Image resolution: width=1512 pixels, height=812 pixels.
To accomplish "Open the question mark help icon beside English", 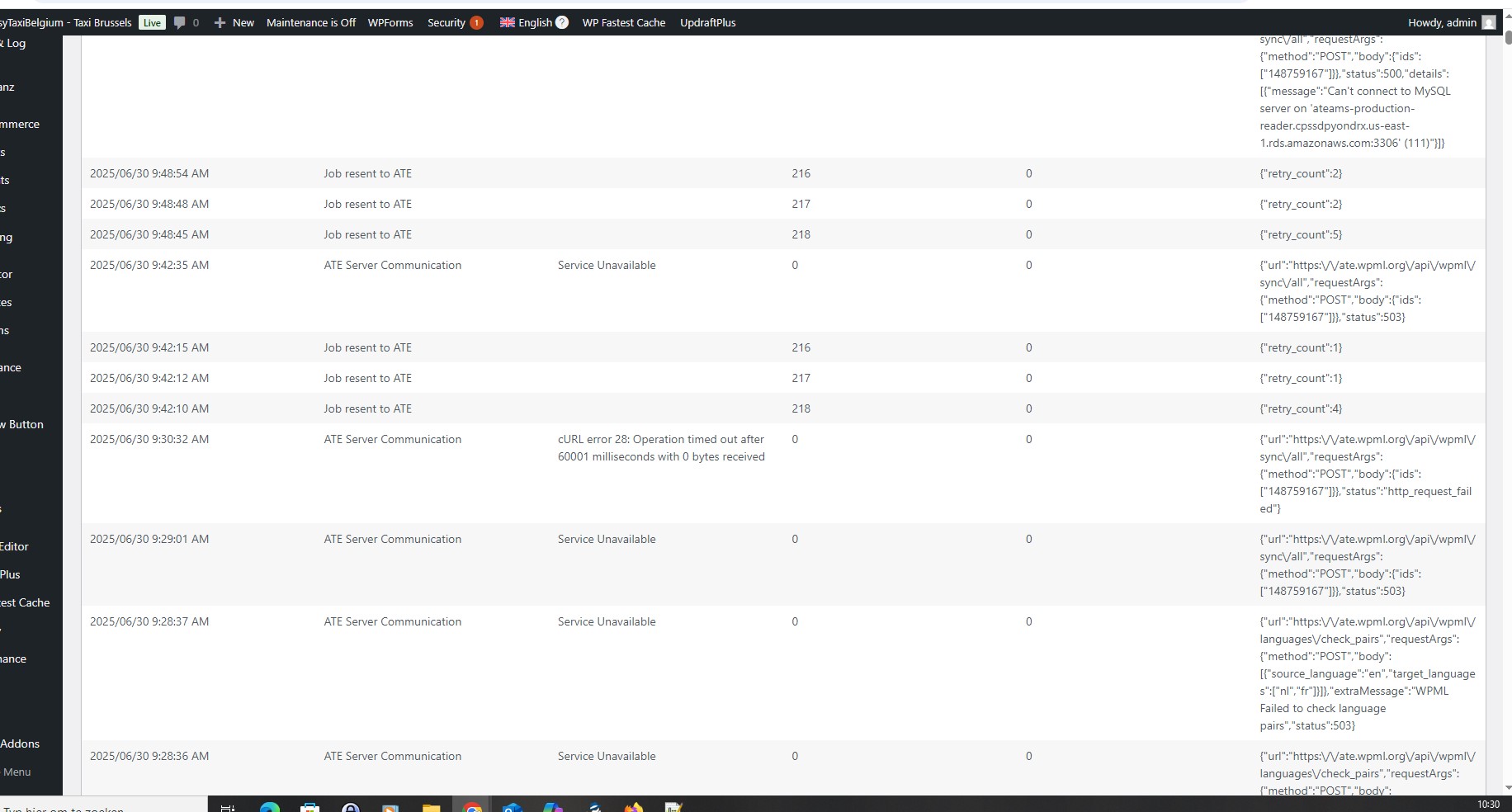I will point(562,22).
